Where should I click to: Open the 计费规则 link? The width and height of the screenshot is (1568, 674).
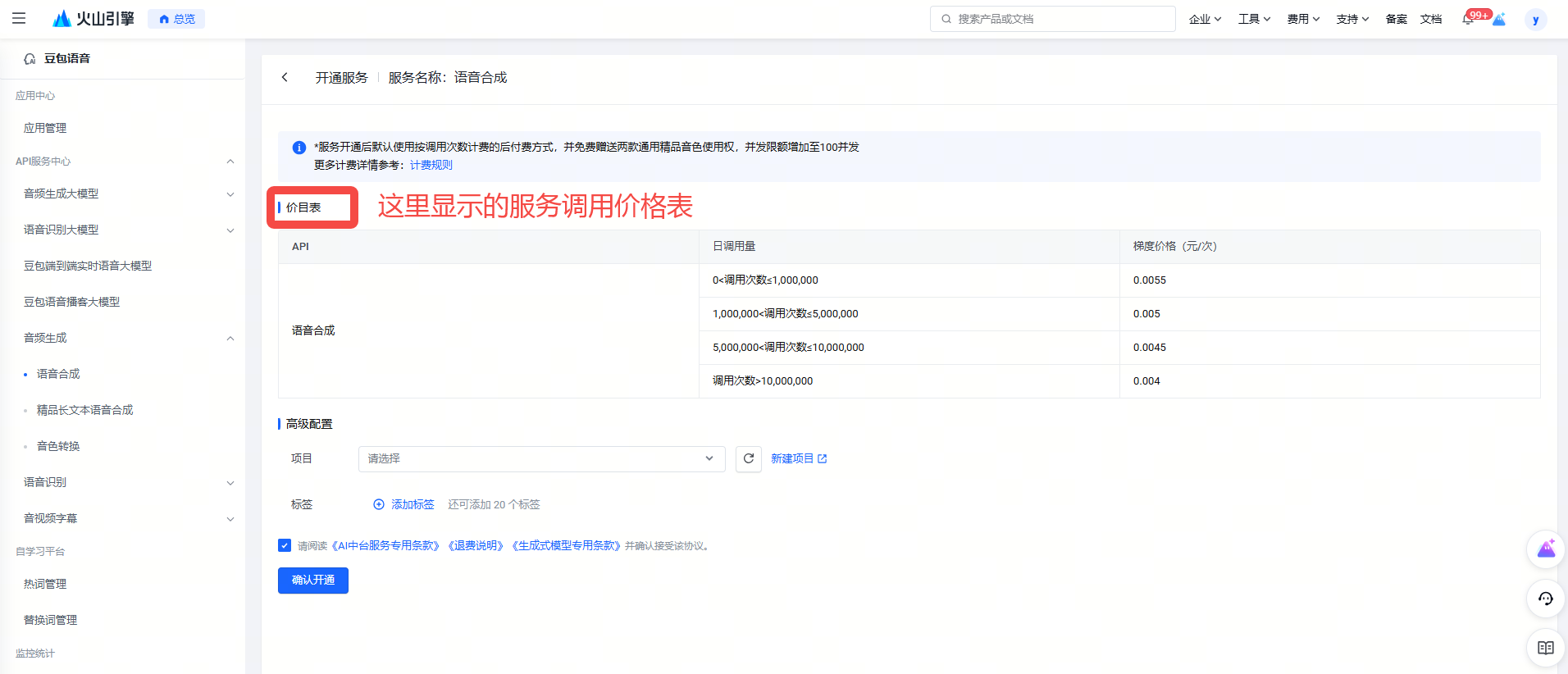pos(431,165)
